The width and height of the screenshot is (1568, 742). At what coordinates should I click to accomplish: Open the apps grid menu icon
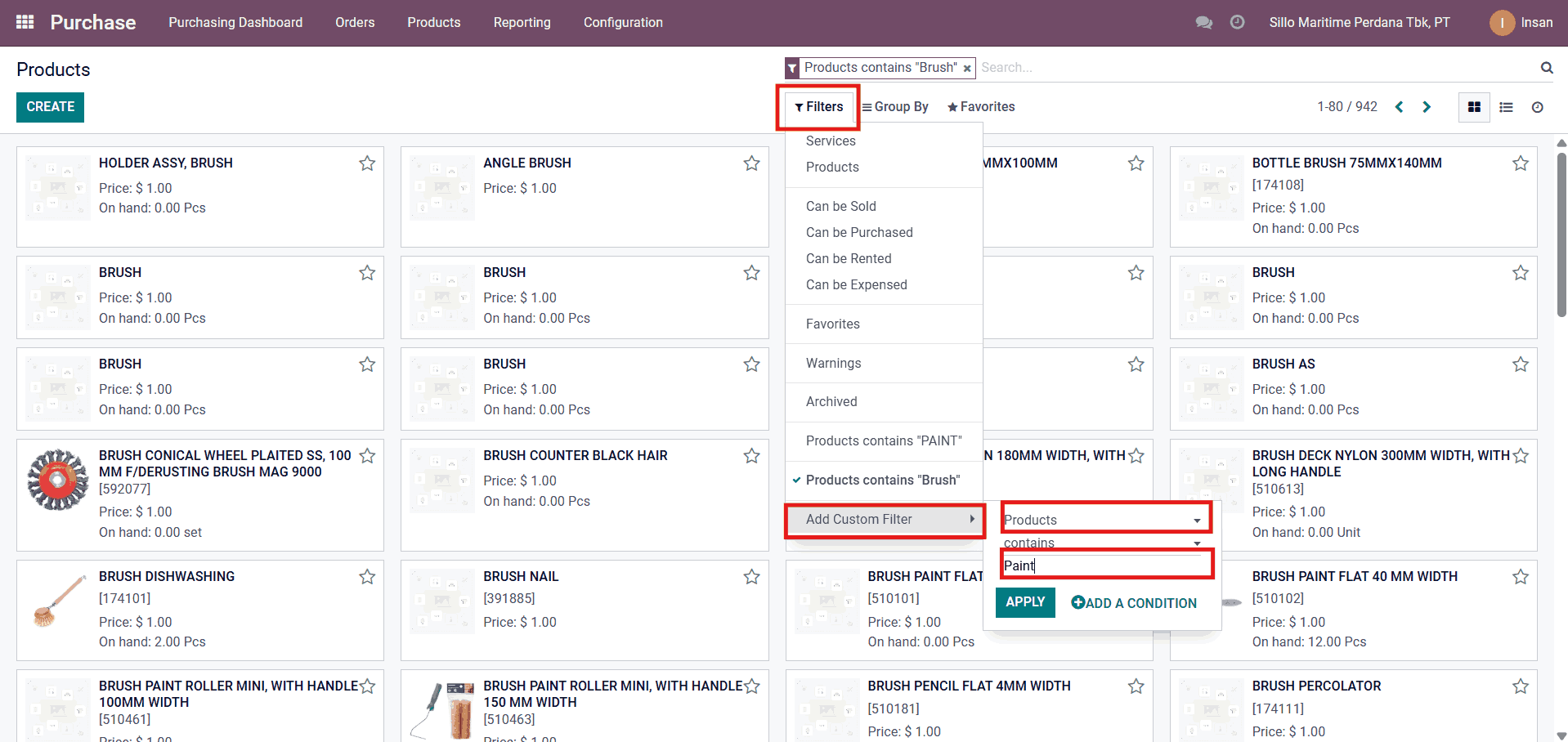pos(25,22)
